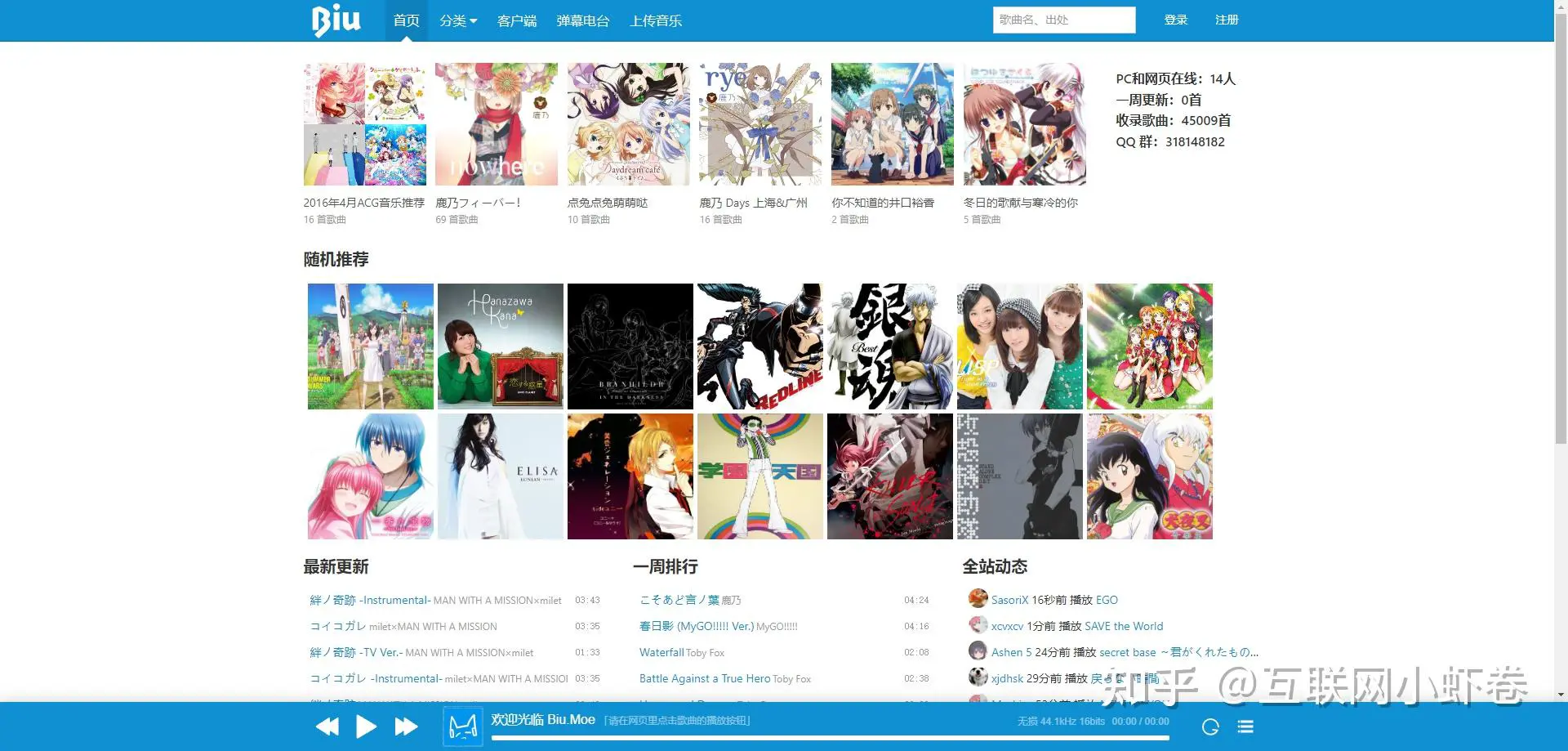Click the Love Live group album cover
The image size is (1568, 751).
[x=1150, y=346]
